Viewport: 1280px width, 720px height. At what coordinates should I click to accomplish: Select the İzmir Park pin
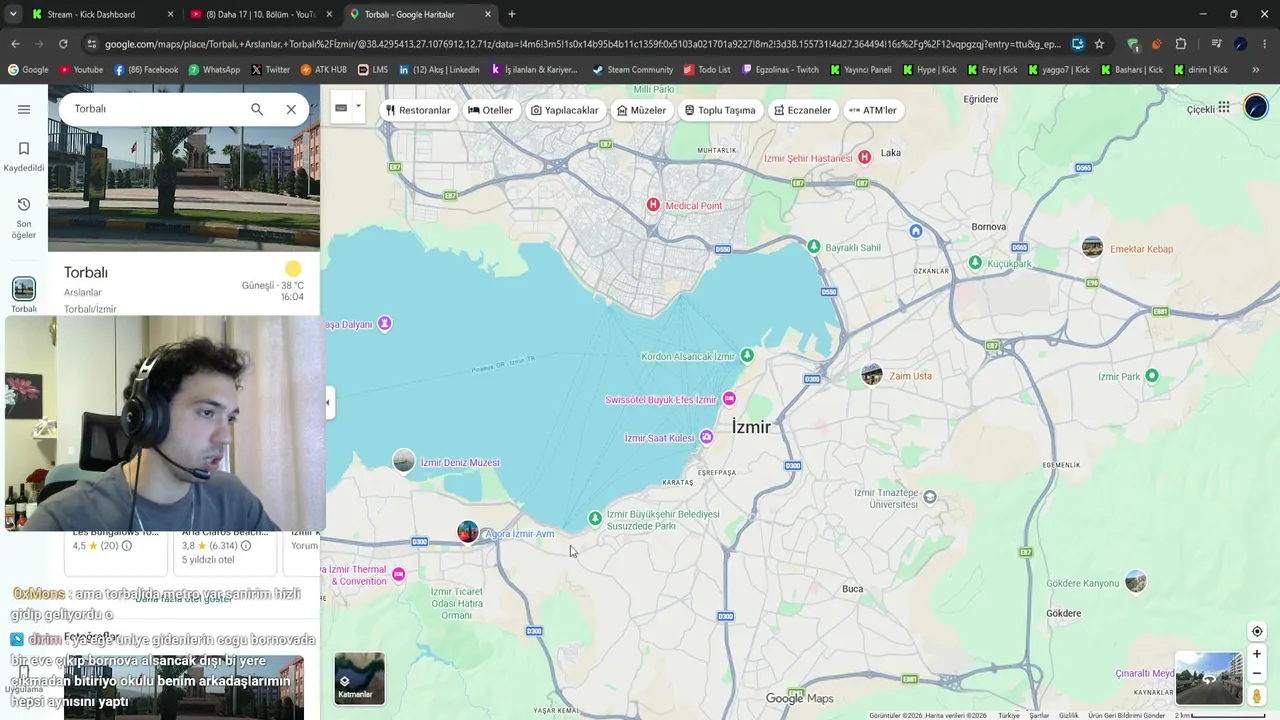(x=1152, y=376)
